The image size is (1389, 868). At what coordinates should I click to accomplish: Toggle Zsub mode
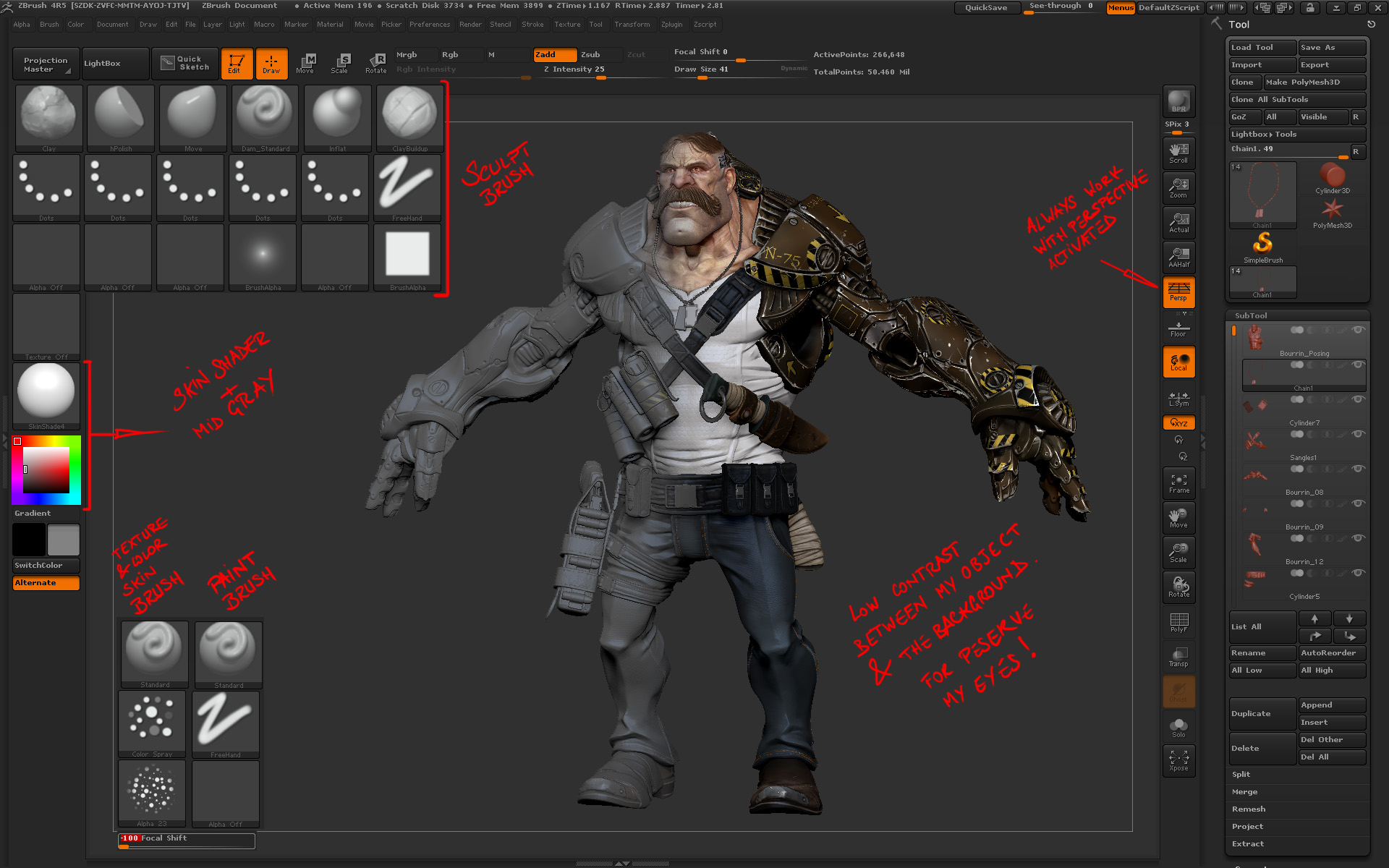tap(599, 55)
